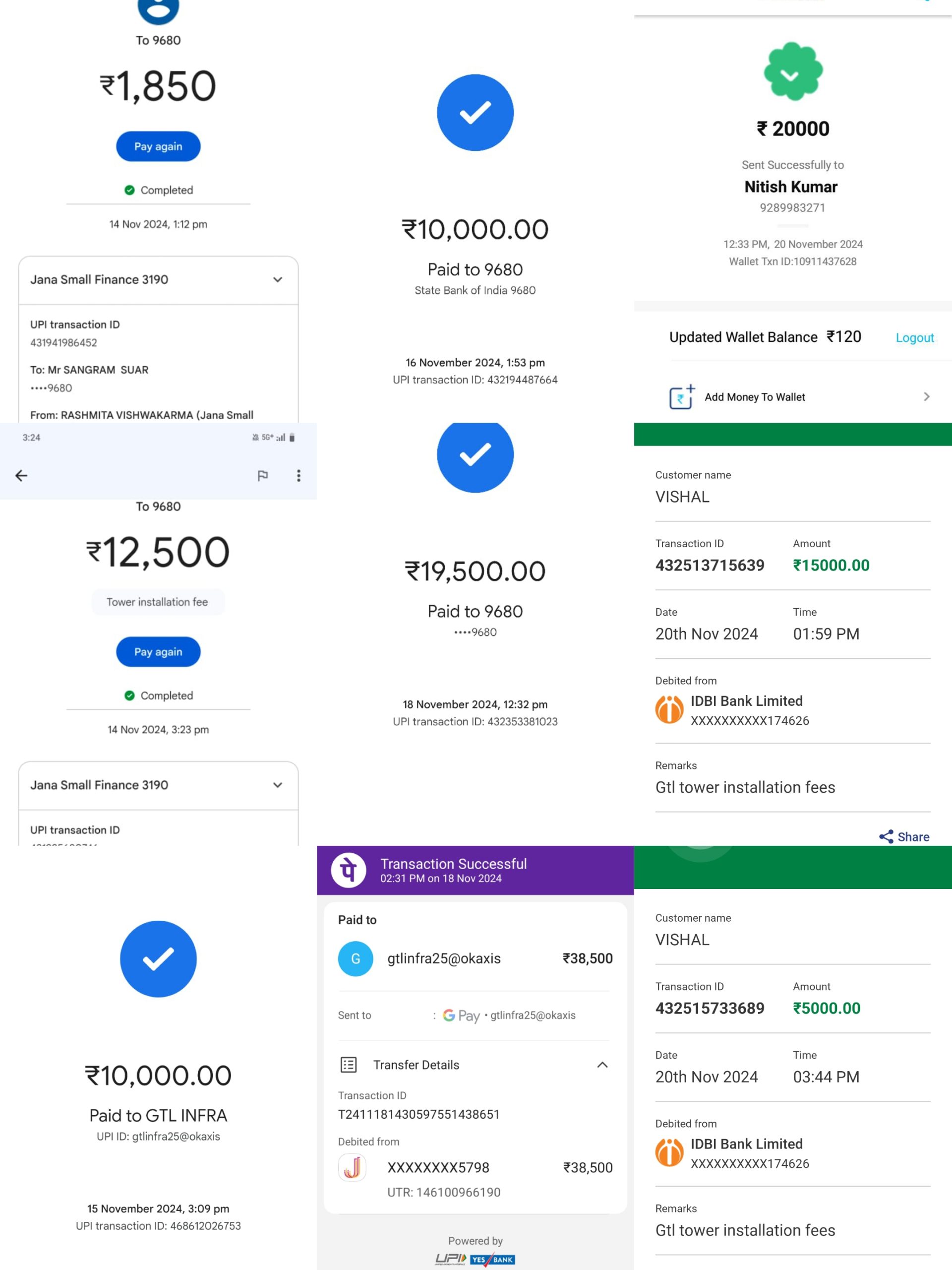The height and width of the screenshot is (1270, 952).
Task: Tap the flag report icon
Action: tap(263, 475)
